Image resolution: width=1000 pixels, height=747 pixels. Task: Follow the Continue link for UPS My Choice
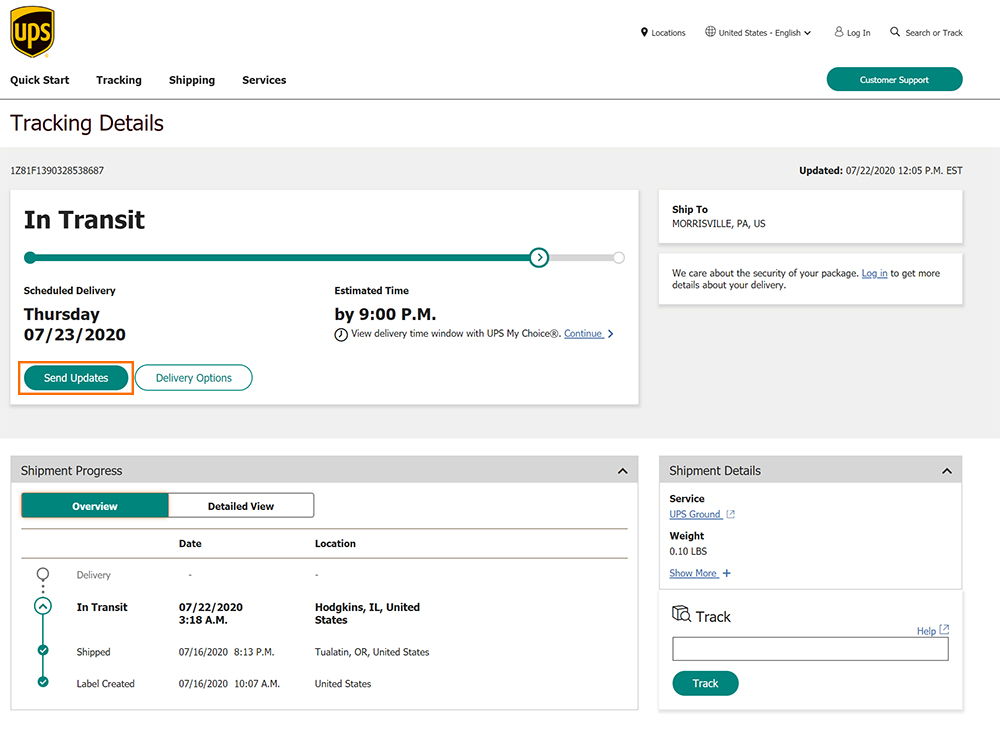coord(583,334)
